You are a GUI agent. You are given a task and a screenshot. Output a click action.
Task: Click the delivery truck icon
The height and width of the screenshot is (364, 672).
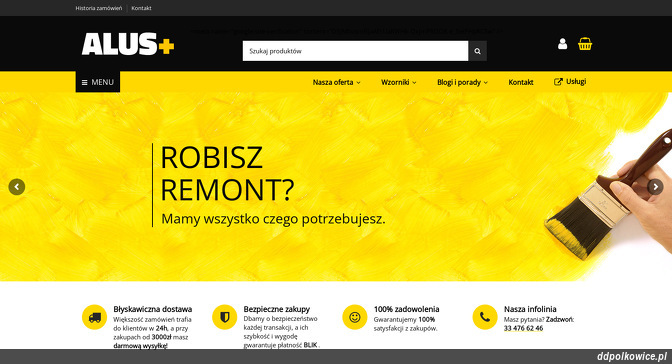tap(94, 317)
